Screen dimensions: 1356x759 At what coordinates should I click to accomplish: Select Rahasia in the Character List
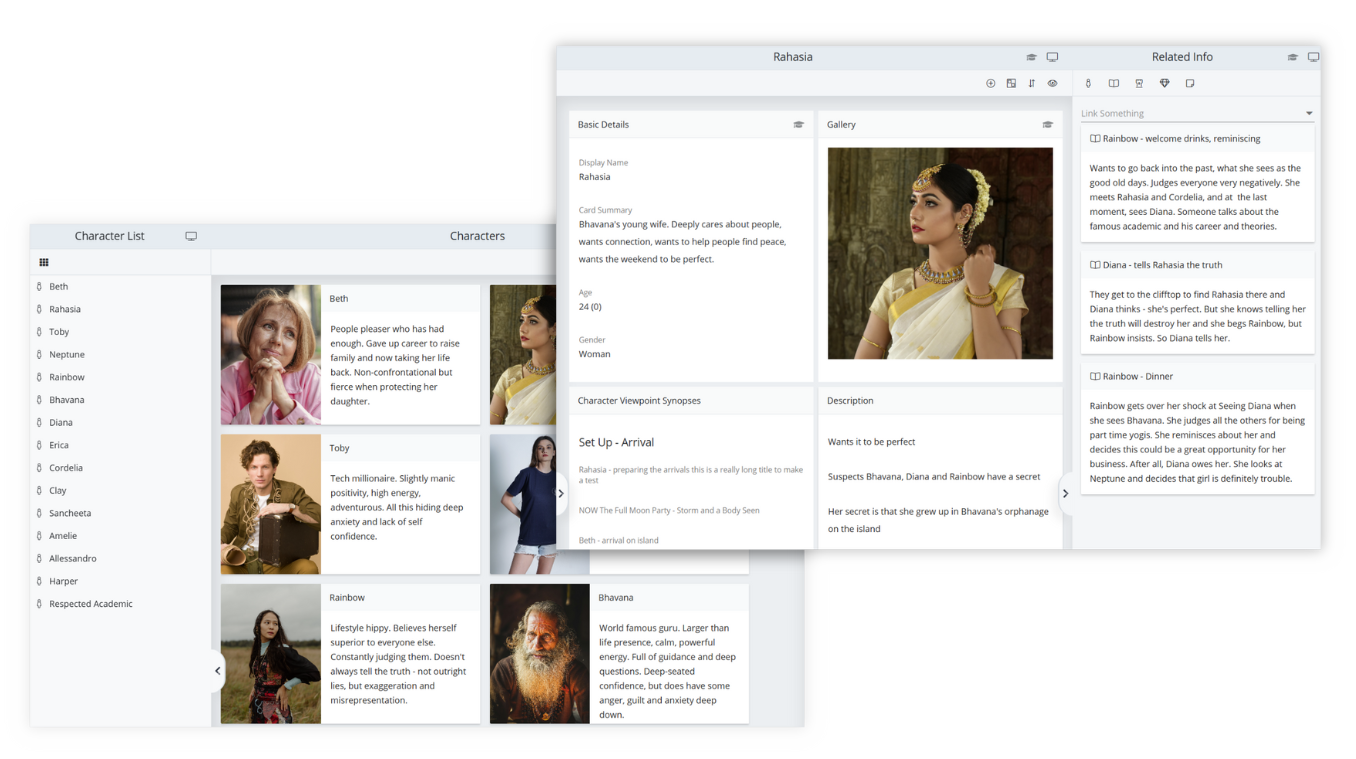65,309
